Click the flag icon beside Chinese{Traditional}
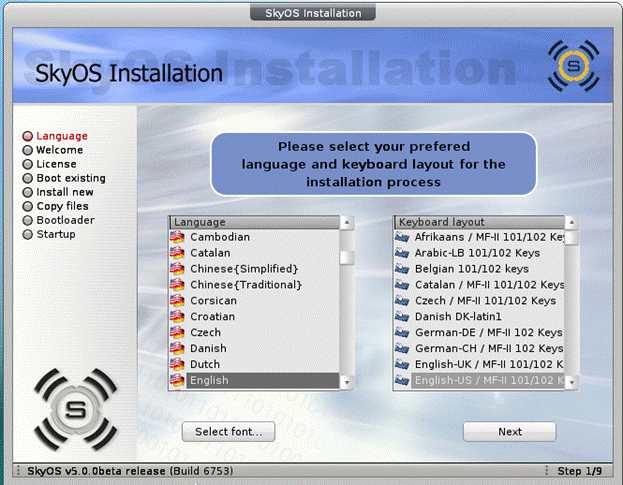 177,285
